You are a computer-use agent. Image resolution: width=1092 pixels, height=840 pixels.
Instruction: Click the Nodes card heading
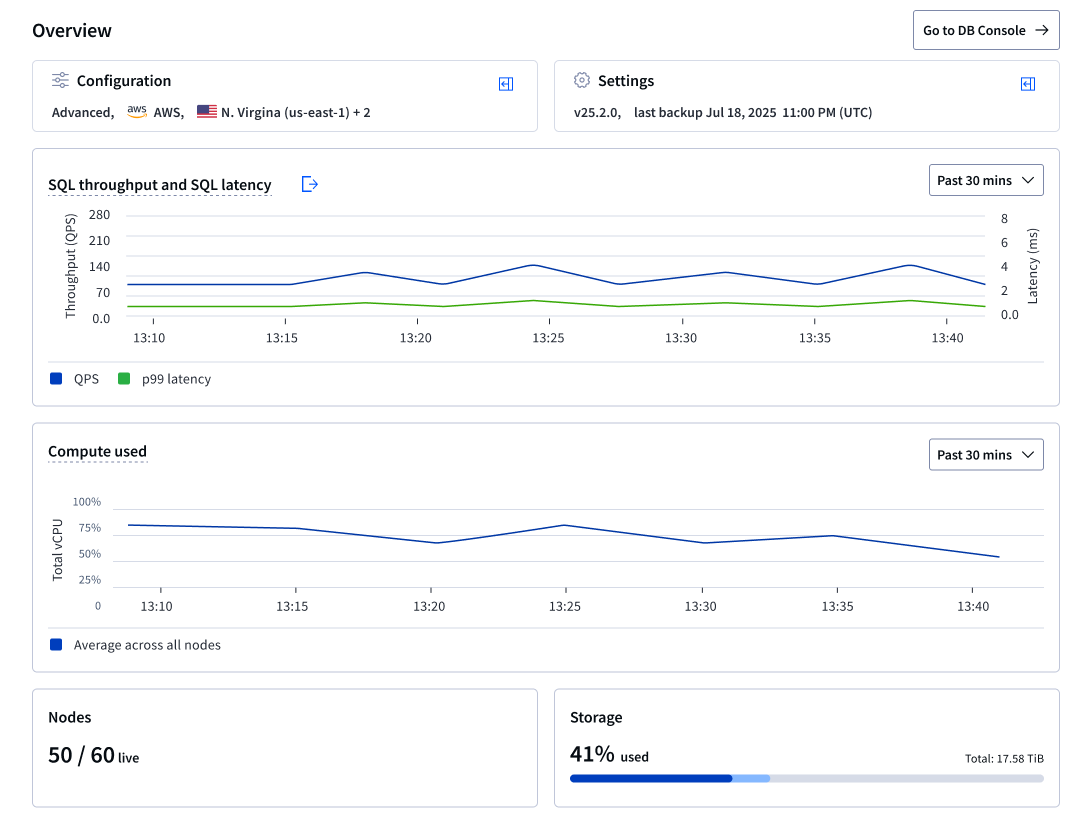pyautogui.click(x=70, y=717)
